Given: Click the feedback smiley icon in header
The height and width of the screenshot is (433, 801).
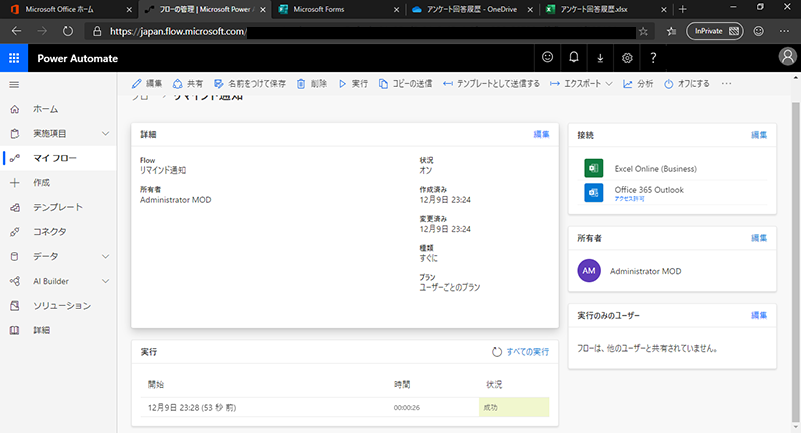Looking at the screenshot, I should point(547,58).
